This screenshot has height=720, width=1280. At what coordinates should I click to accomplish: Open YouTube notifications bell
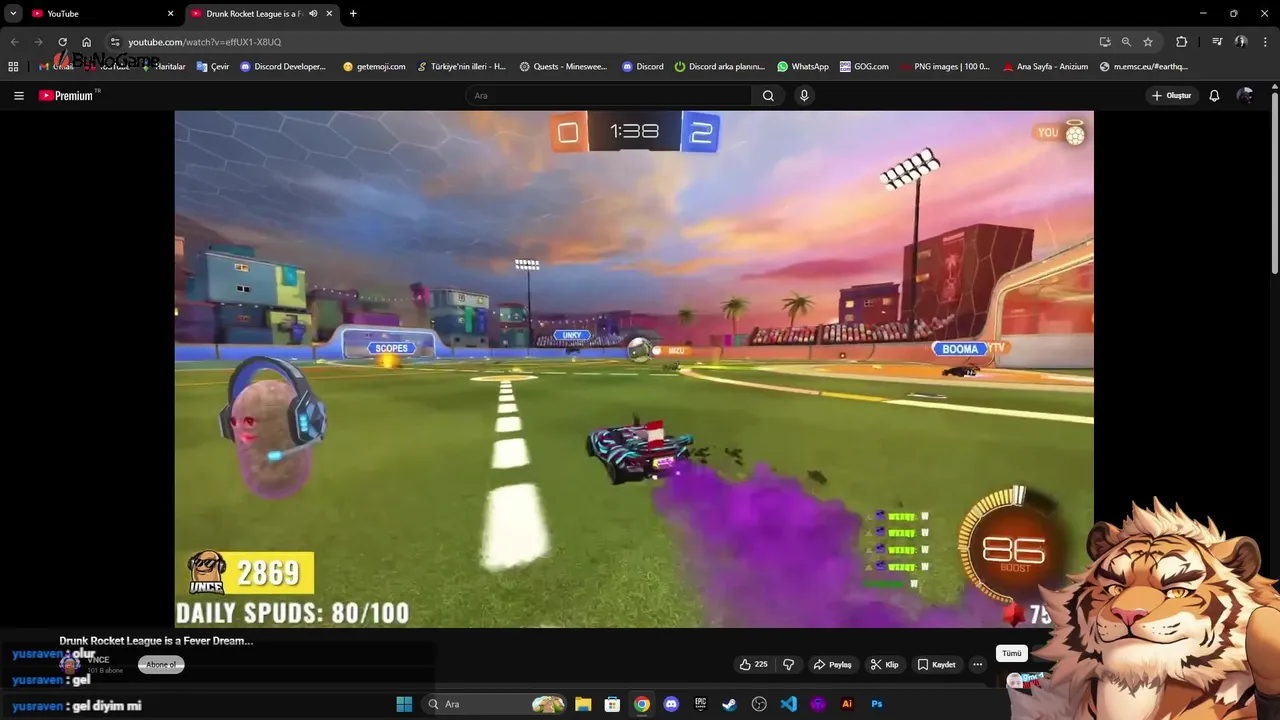tap(1214, 96)
